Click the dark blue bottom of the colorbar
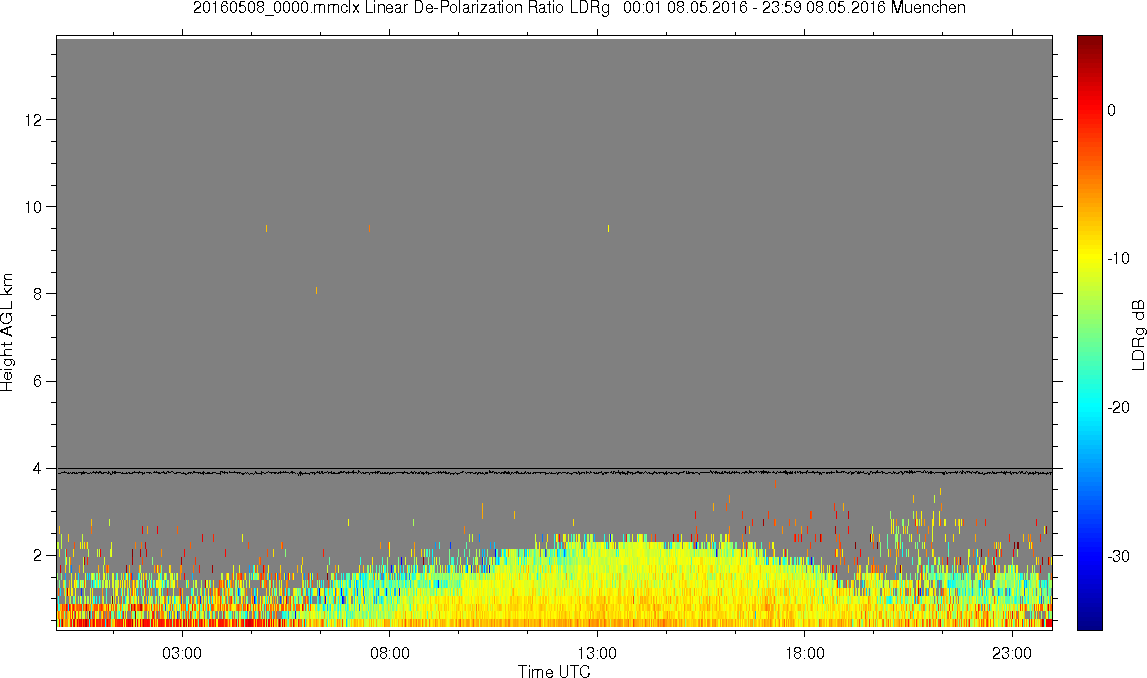Image resolution: width=1147 pixels, height=678 pixels. pos(1090,622)
